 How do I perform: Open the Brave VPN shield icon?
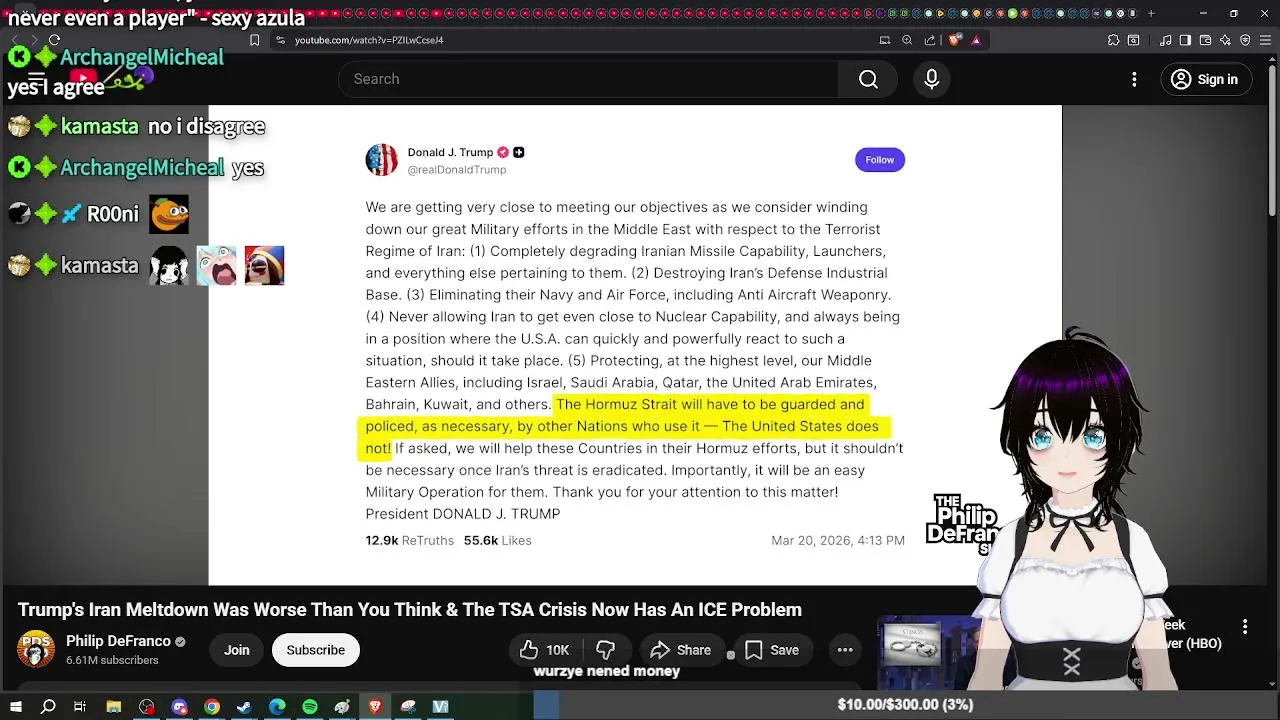pyautogui.click(x=1245, y=40)
